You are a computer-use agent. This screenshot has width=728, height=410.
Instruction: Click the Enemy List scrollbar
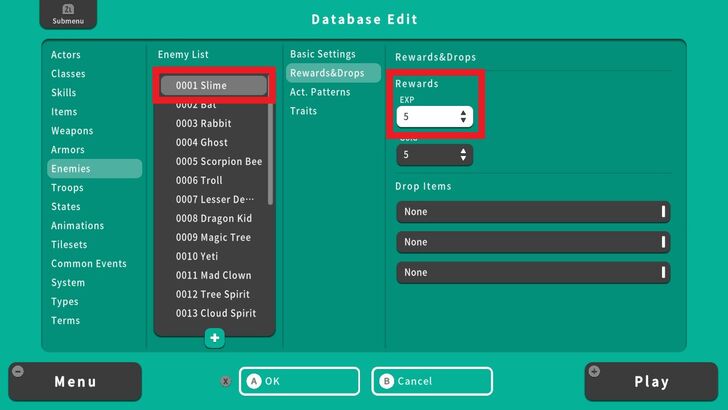pos(271,150)
